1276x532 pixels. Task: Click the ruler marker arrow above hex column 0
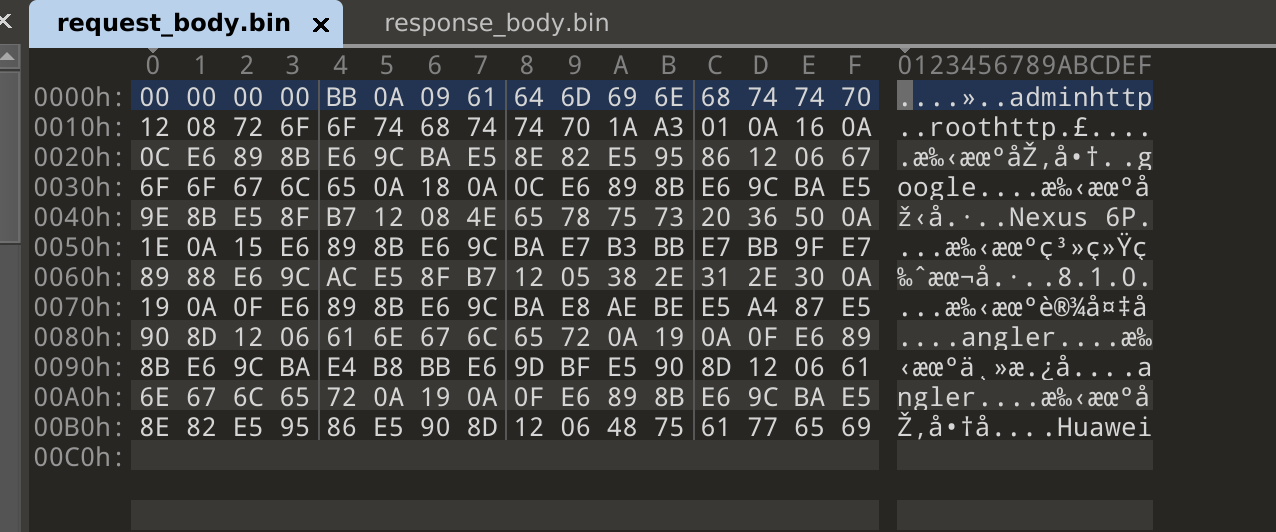[x=152, y=48]
